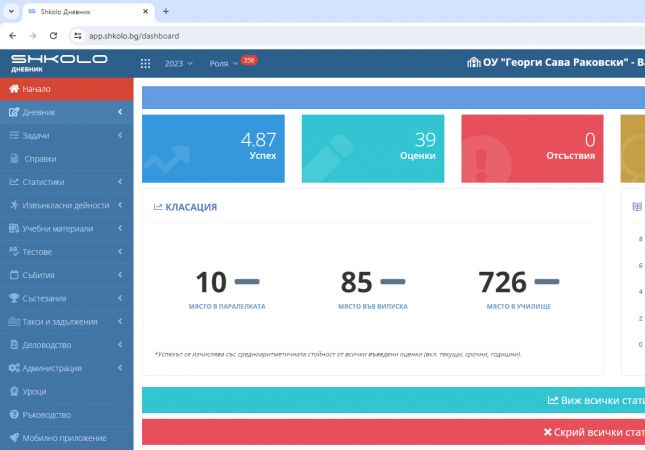Image resolution: width=645 pixels, height=450 pixels.
Task: Open the 2023 school year dropdown
Action: click(x=179, y=63)
